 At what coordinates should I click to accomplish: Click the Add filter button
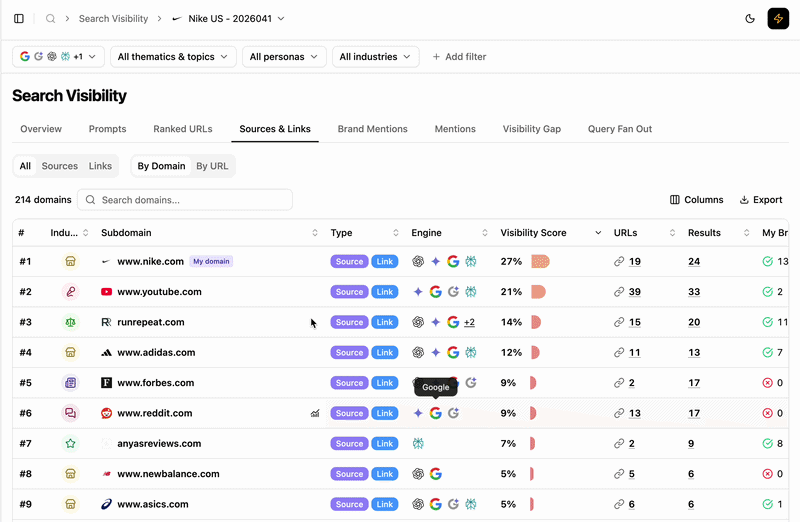459,57
